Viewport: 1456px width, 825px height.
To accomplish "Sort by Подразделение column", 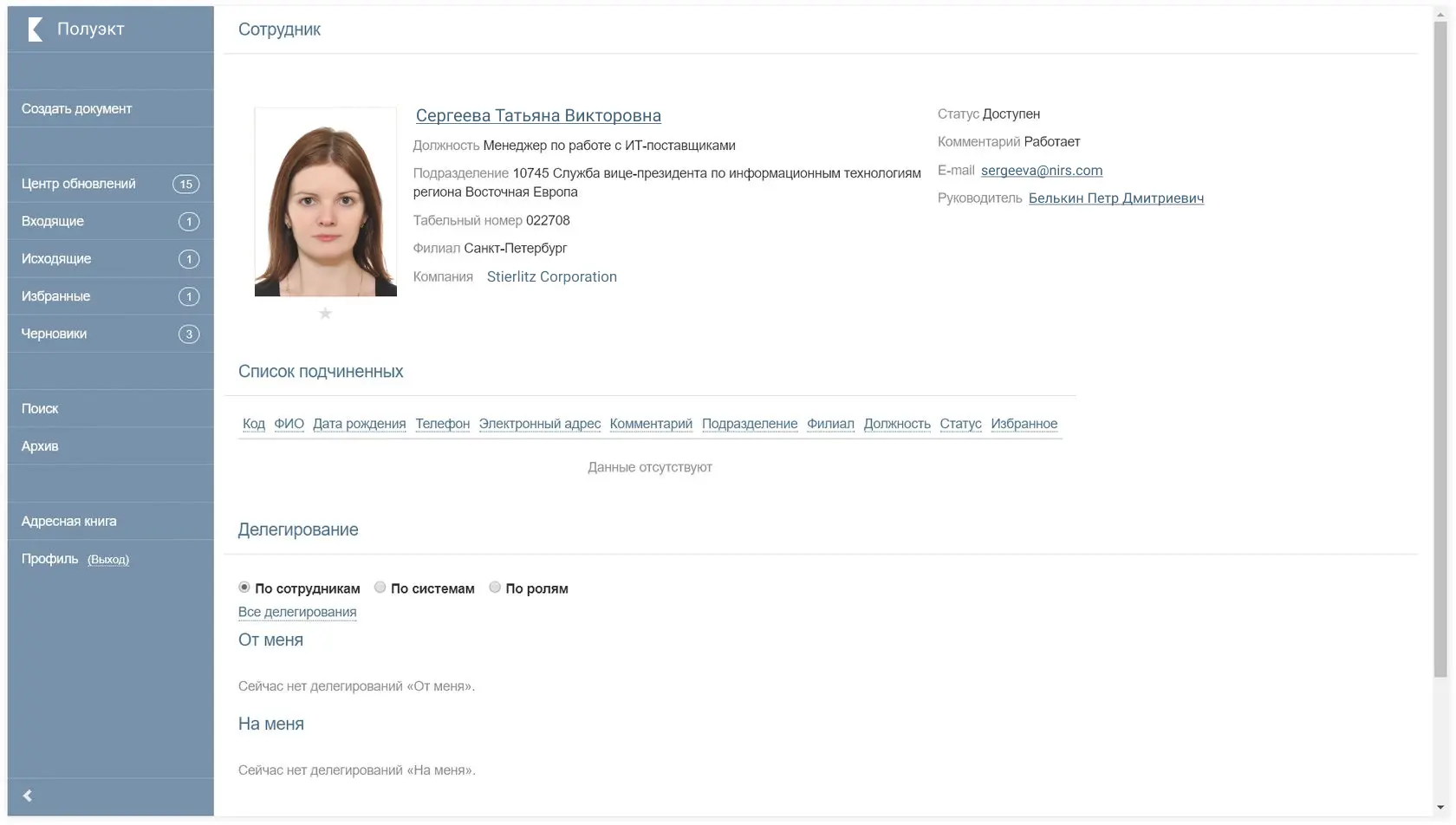I will tap(750, 424).
